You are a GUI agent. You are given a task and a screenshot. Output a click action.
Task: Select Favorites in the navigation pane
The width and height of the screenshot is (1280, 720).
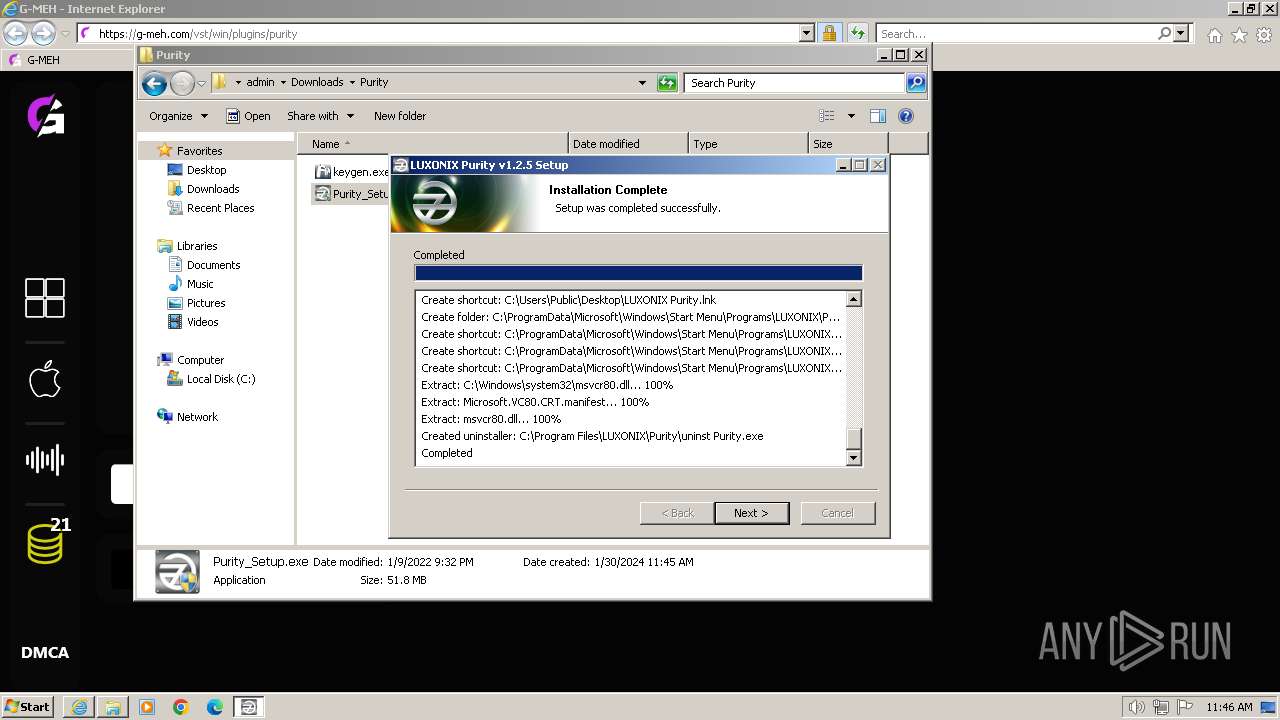(199, 151)
